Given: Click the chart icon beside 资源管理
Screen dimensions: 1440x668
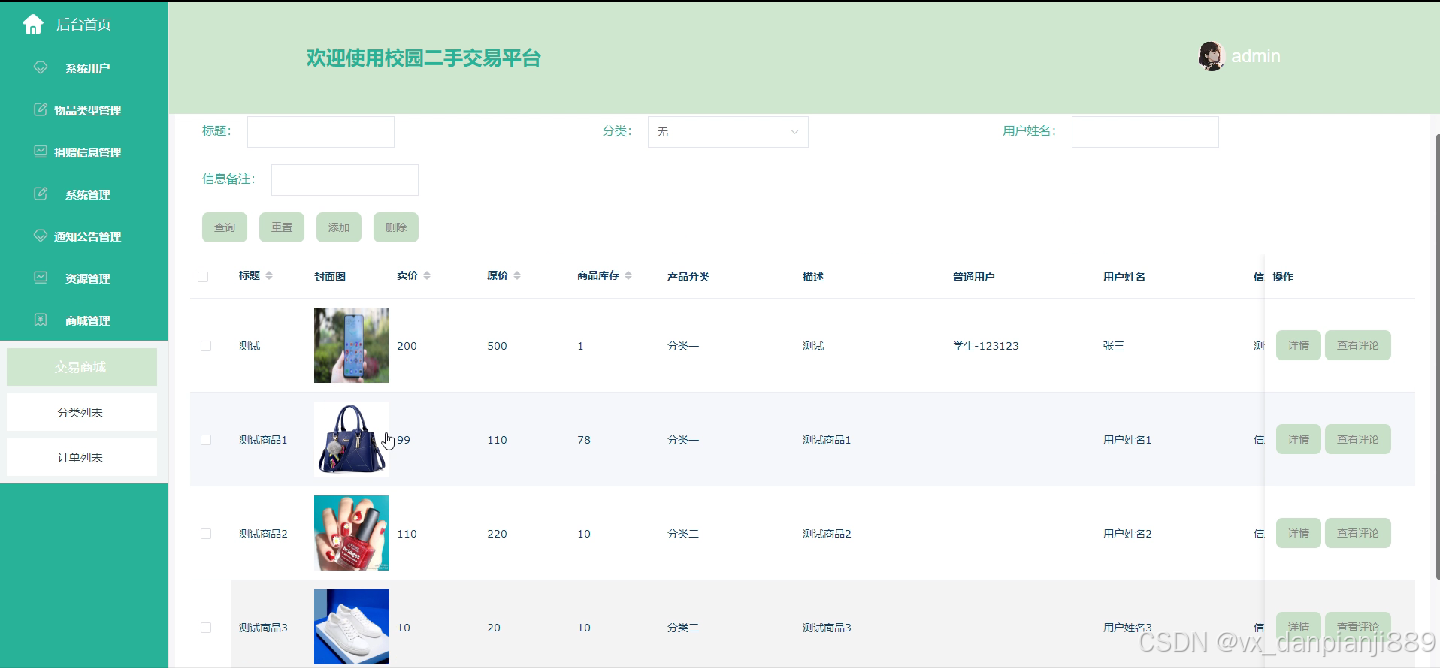Looking at the screenshot, I should [41, 278].
